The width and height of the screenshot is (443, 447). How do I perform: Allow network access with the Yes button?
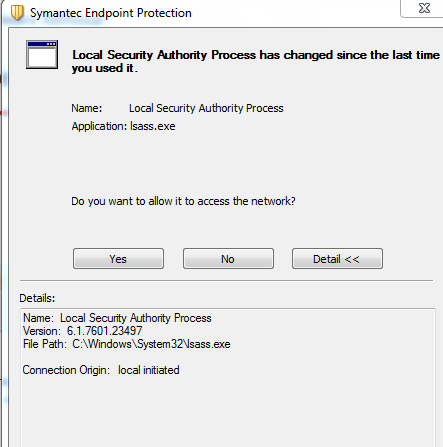pos(118,259)
